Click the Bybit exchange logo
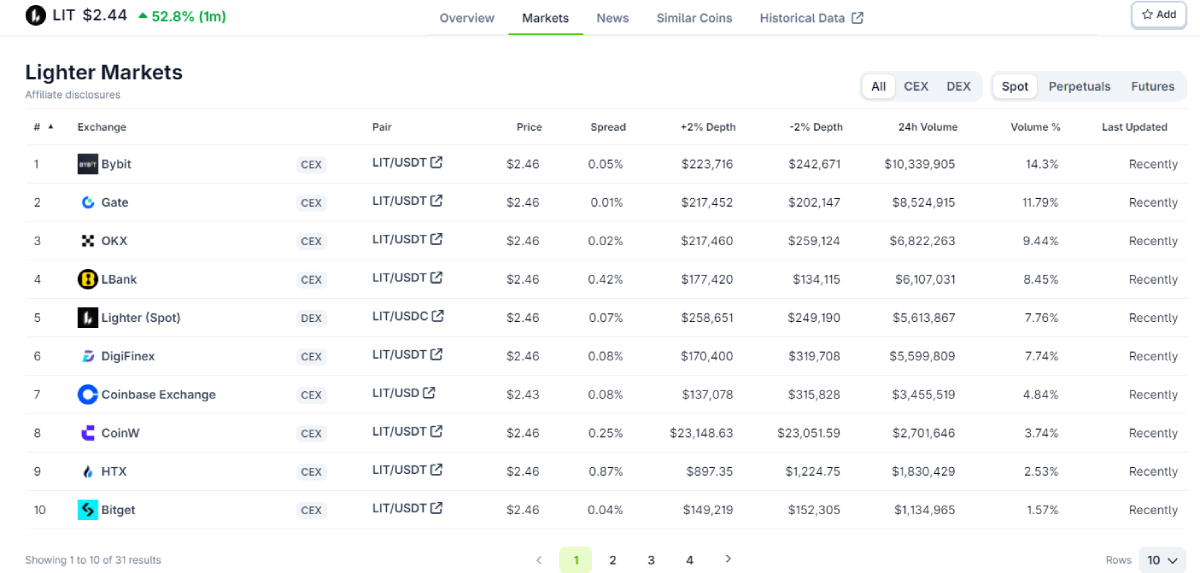The image size is (1200, 573). click(x=88, y=164)
